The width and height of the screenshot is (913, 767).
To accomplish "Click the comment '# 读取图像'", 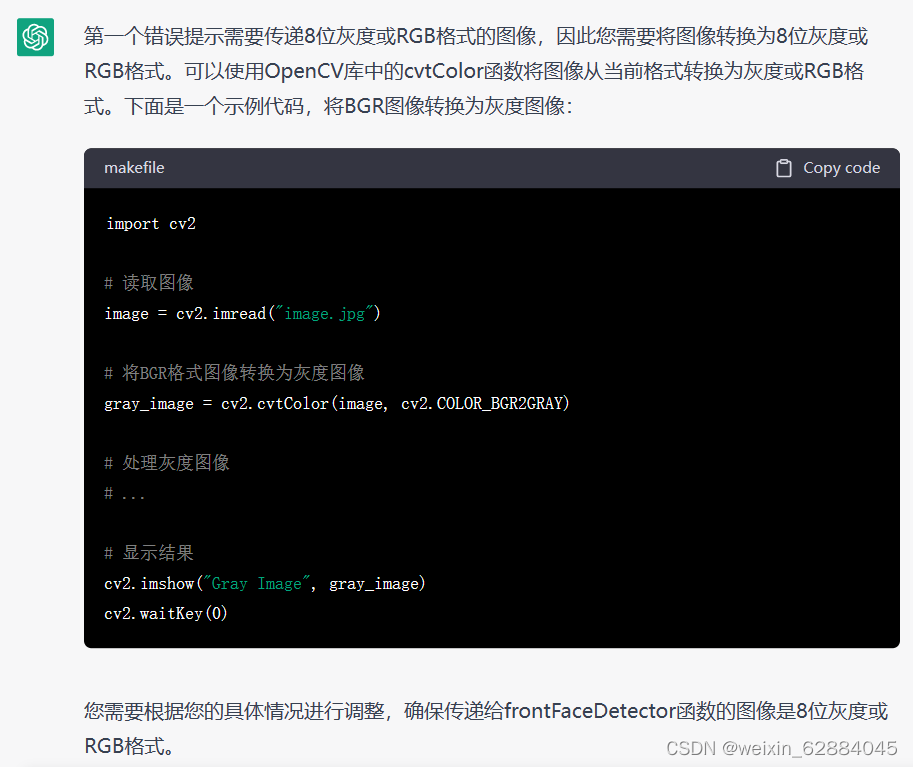I will [x=149, y=283].
